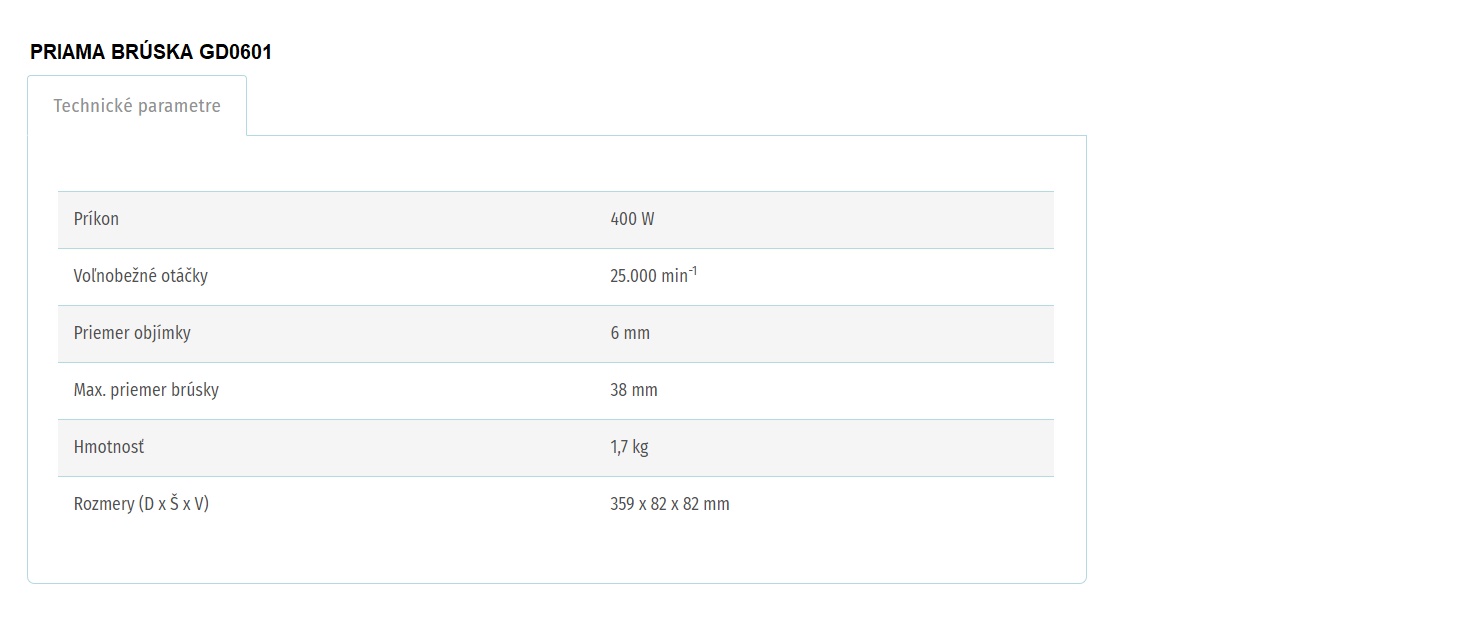This screenshot has width=1474, height=622.
Task: Open the Technické parametre tab
Action: 137,106
